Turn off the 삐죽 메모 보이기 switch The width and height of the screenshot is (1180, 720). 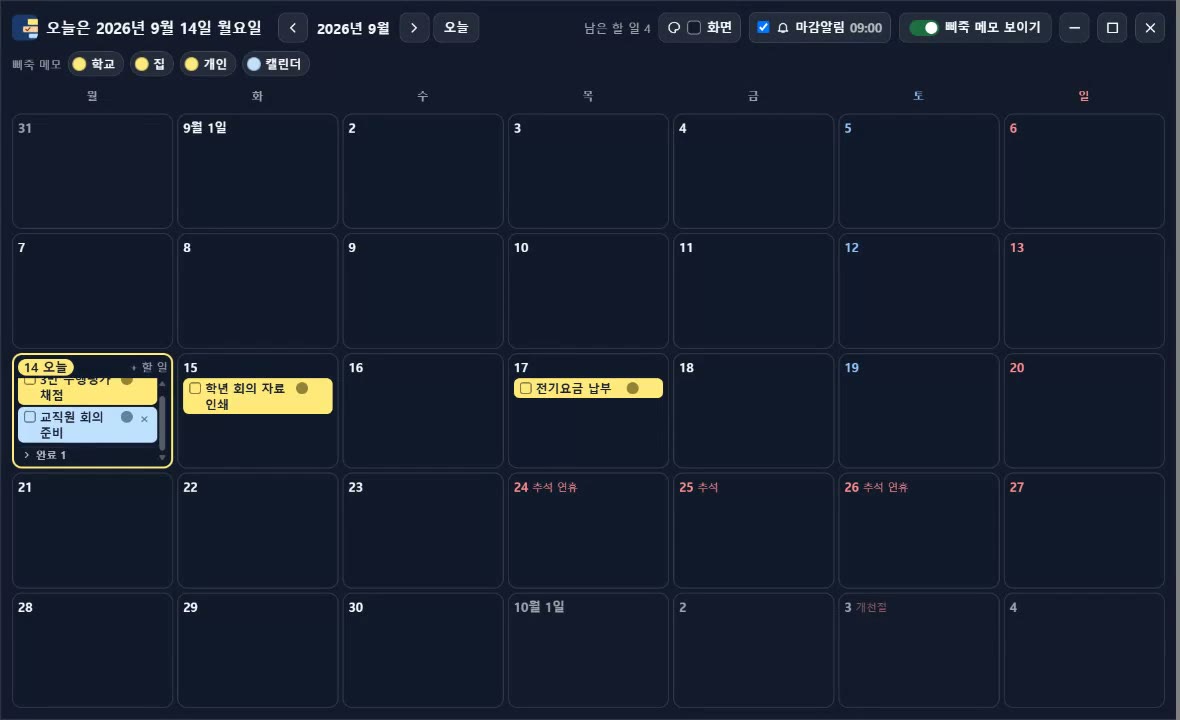pyautogui.click(x=923, y=28)
